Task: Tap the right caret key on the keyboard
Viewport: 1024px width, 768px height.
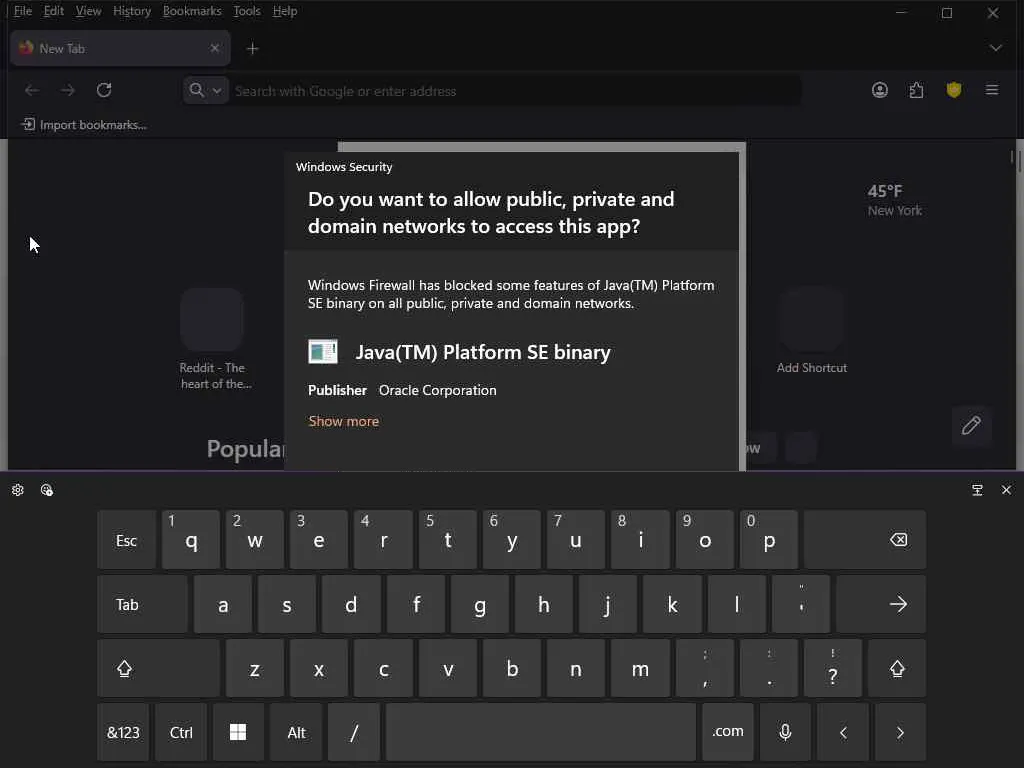Action: 901,732
